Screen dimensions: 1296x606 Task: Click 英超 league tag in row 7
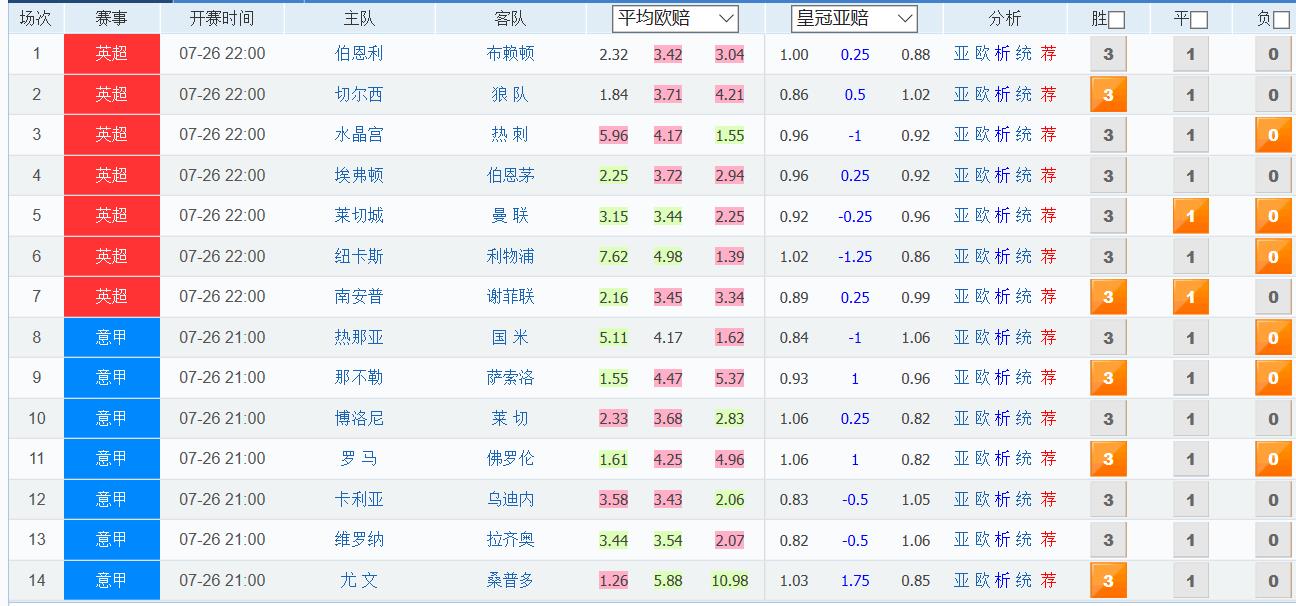point(112,297)
